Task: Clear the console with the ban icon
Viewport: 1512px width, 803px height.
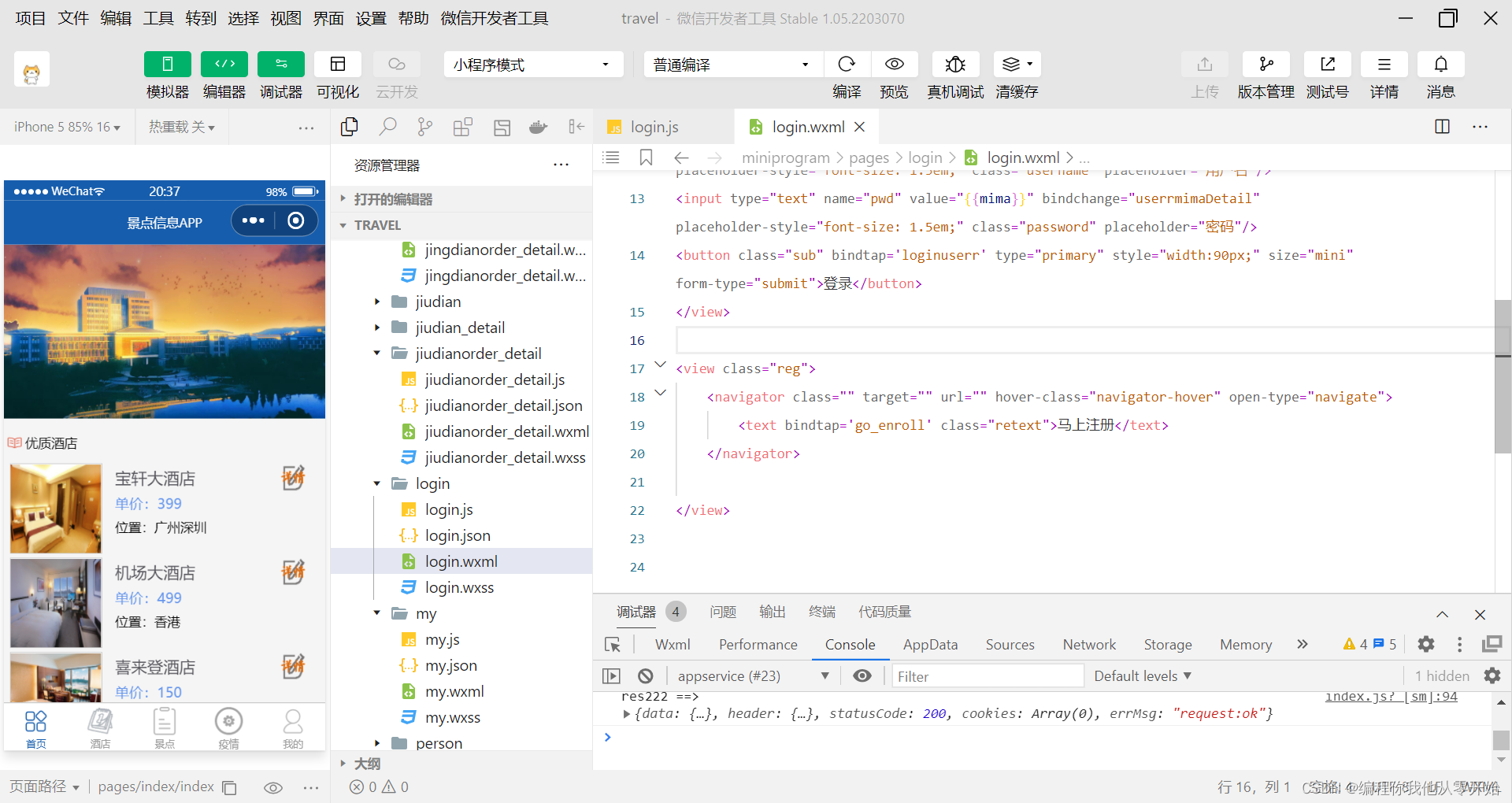Action: click(x=646, y=676)
